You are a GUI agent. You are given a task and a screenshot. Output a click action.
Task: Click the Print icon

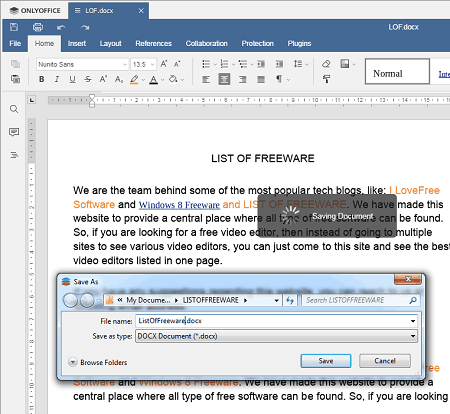pos(38,27)
